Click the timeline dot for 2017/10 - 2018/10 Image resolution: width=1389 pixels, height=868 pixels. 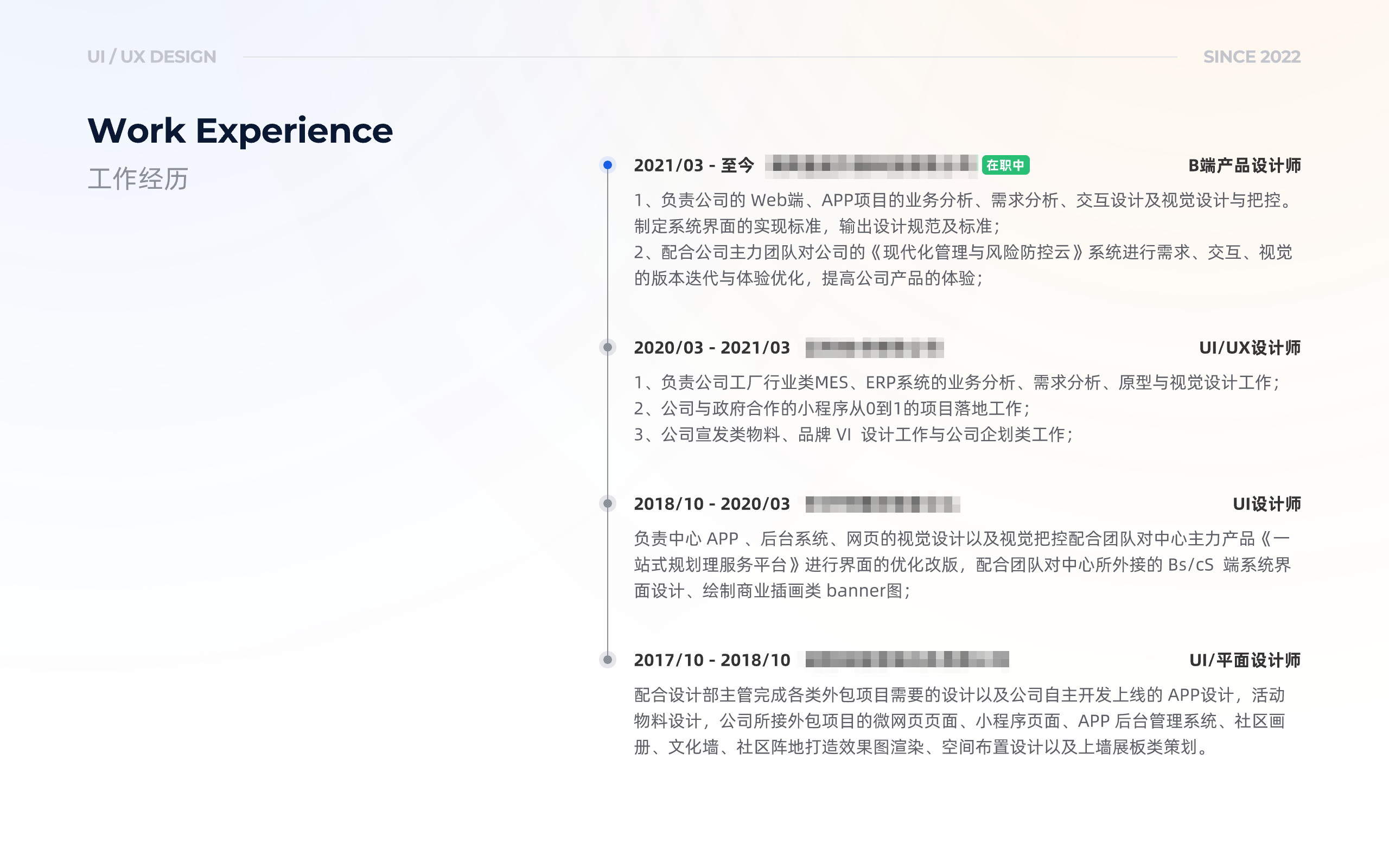point(607,660)
